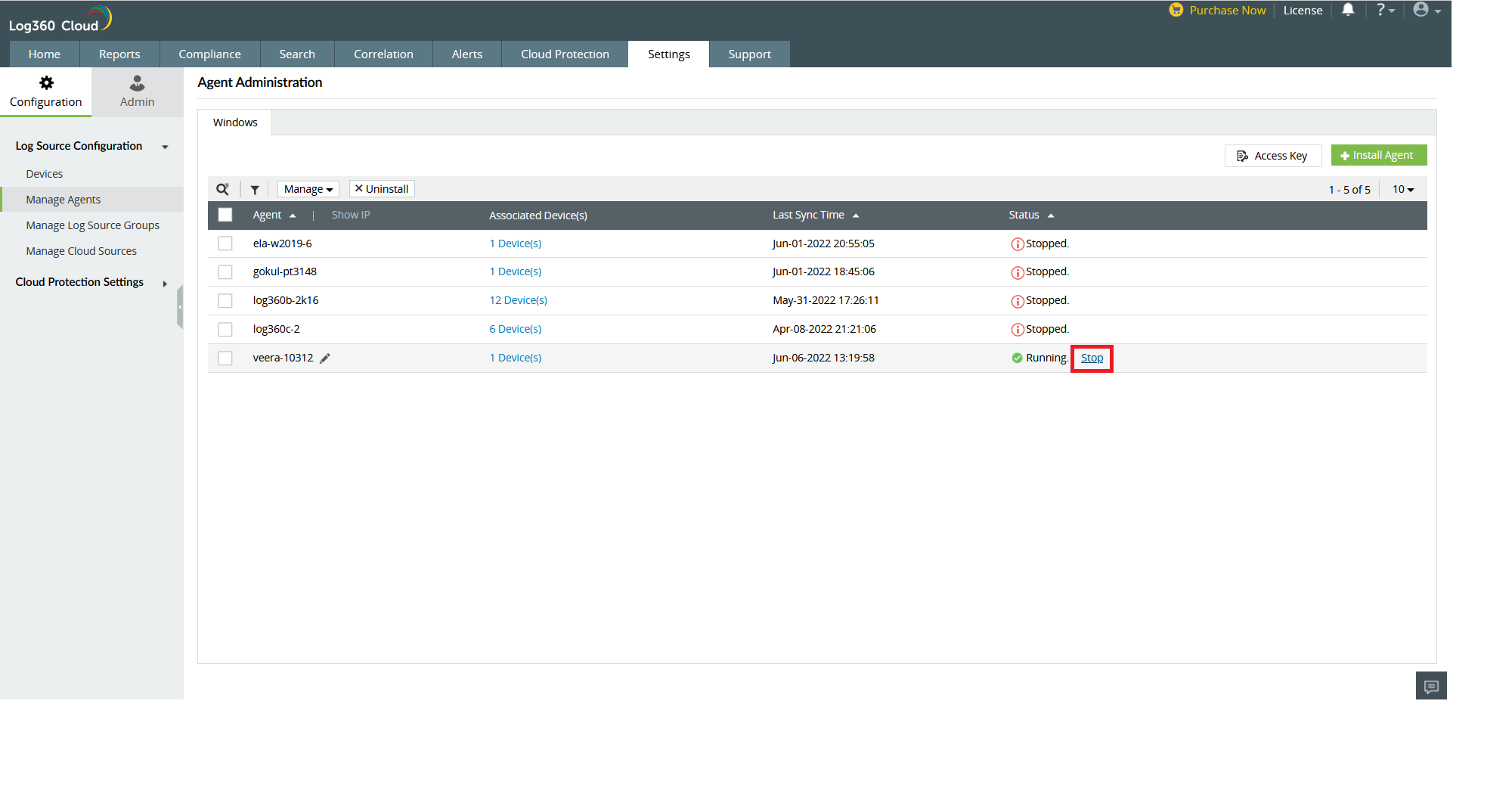1512x794 pixels.
Task: Click the Configuration gear icon
Action: pos(46,83)
